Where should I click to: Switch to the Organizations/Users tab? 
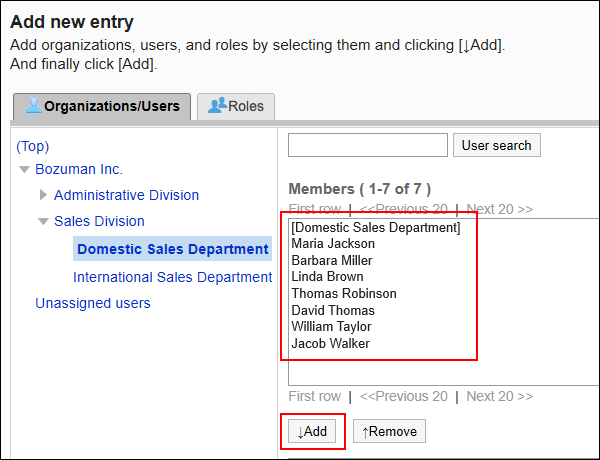tap(102, 106)
